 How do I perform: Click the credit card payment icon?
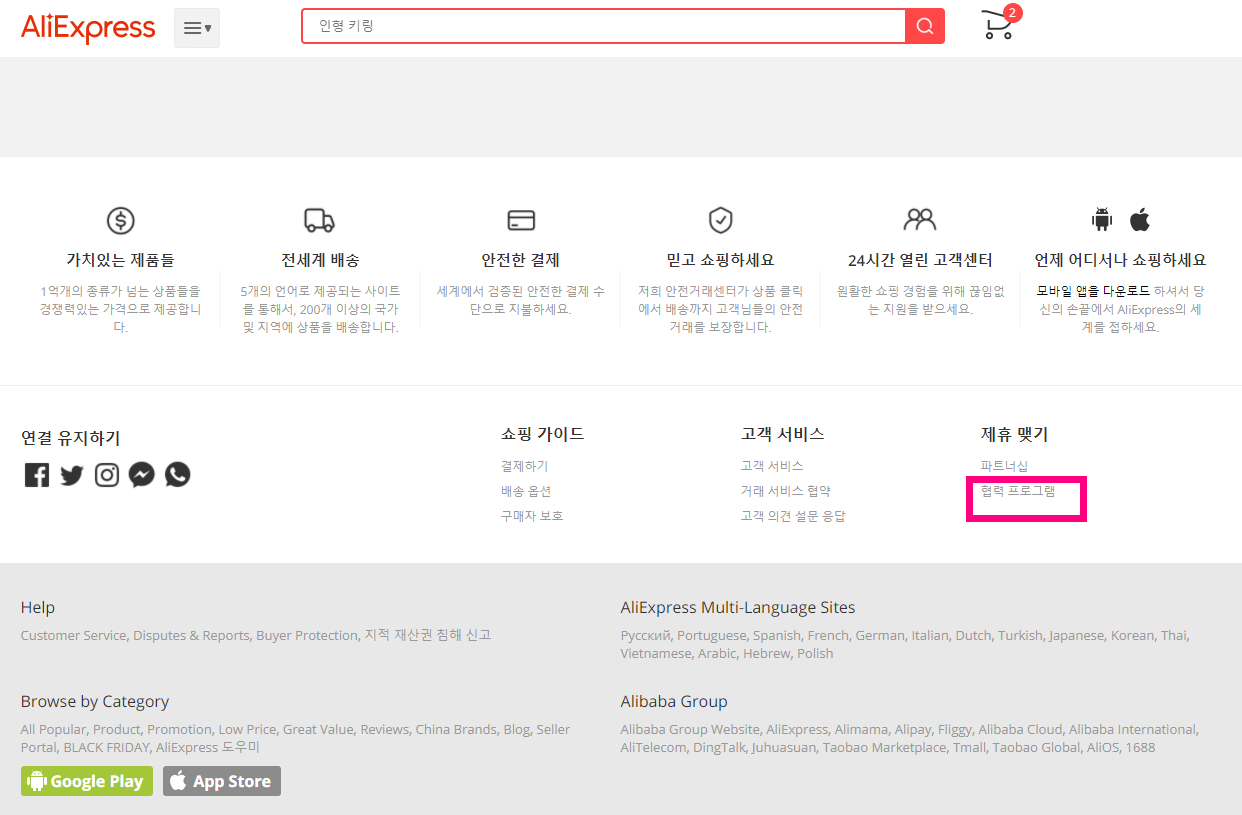pyautogui.click(x=521, y=220)
